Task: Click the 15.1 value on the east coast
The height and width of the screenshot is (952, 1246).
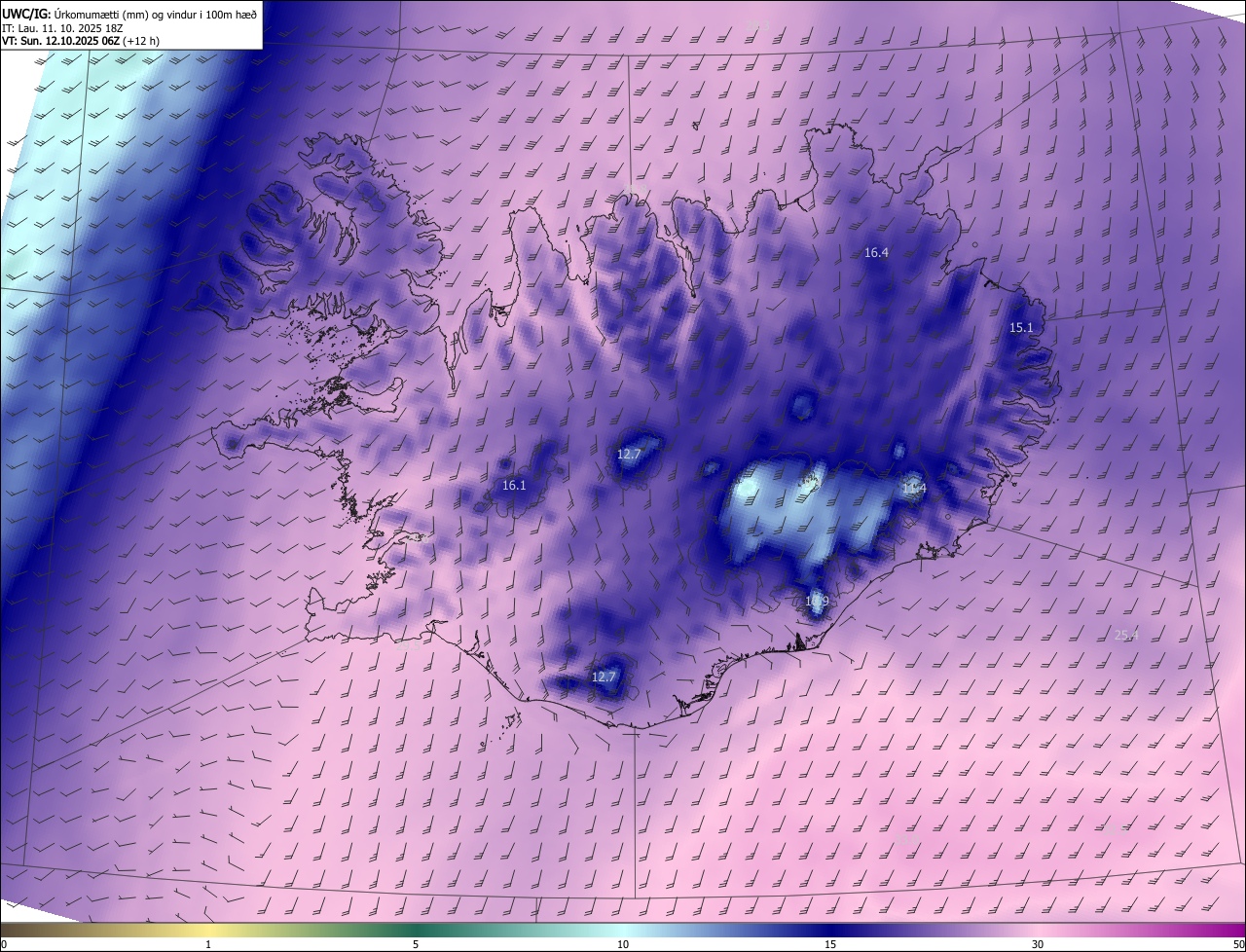Action: point(1021,328)
